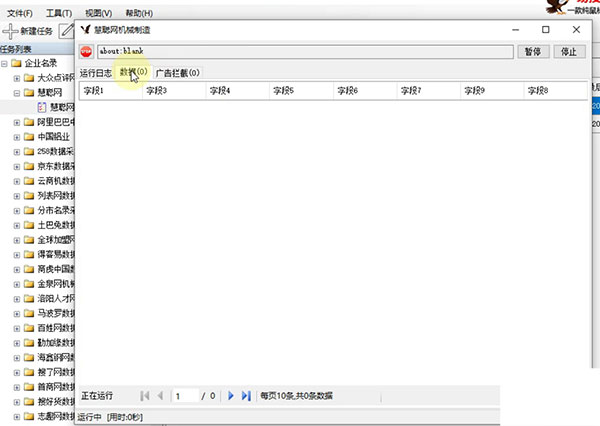Expand the 258数据 folder
Image resolution: width=600 pixels, height=426 pixels.
pos(17,152)
